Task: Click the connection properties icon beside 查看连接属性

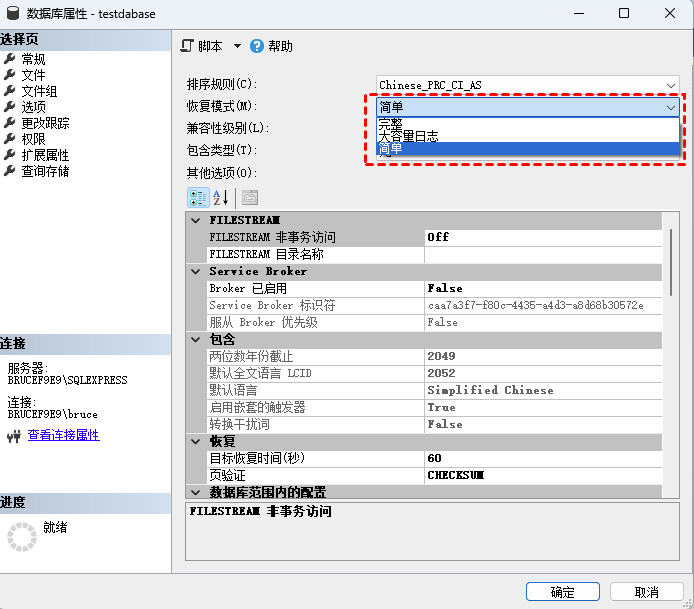Action: (x=14, y=436)
